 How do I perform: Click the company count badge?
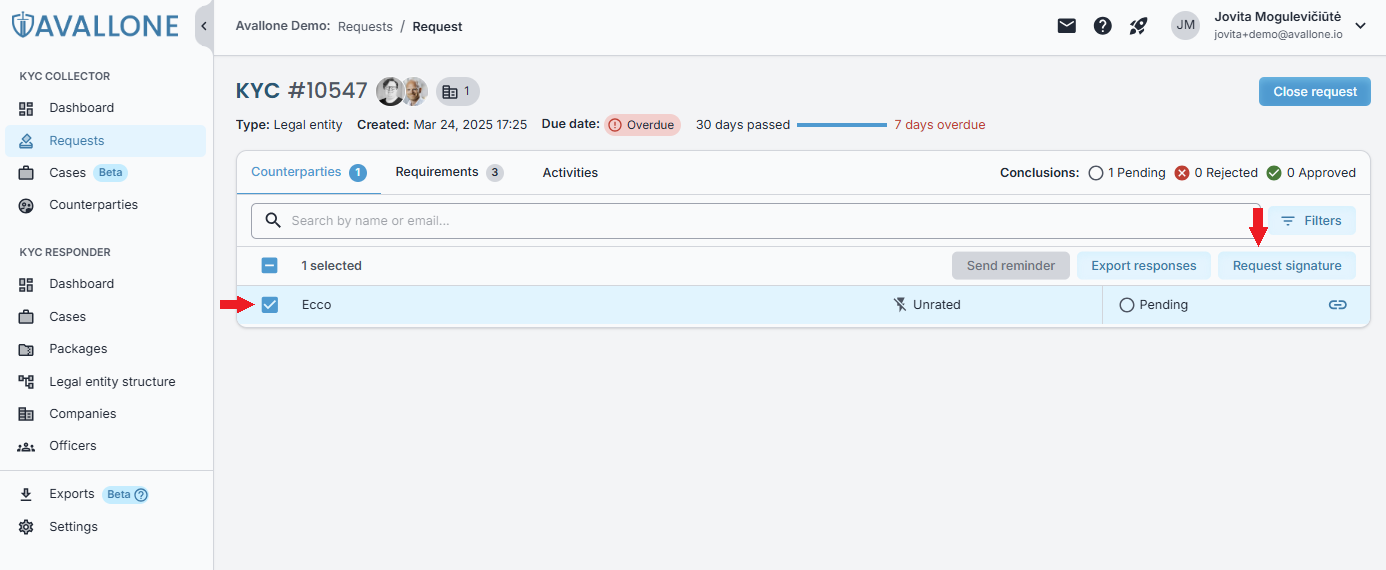point(458,91)
